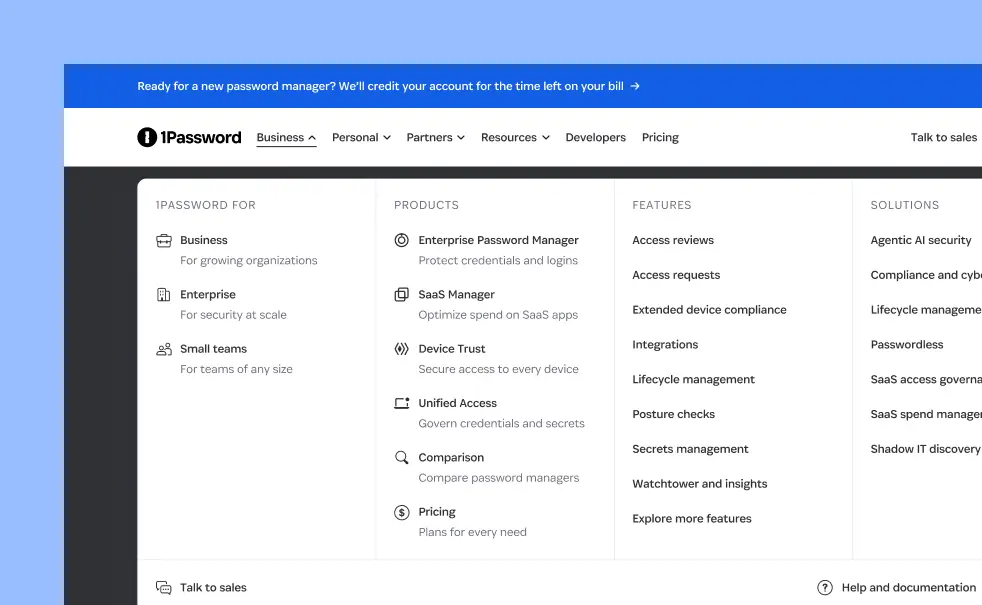Click 'Plans for every need' subtitle
The height and width of the screenshot is (605, 982).
(x=472, y=532)
